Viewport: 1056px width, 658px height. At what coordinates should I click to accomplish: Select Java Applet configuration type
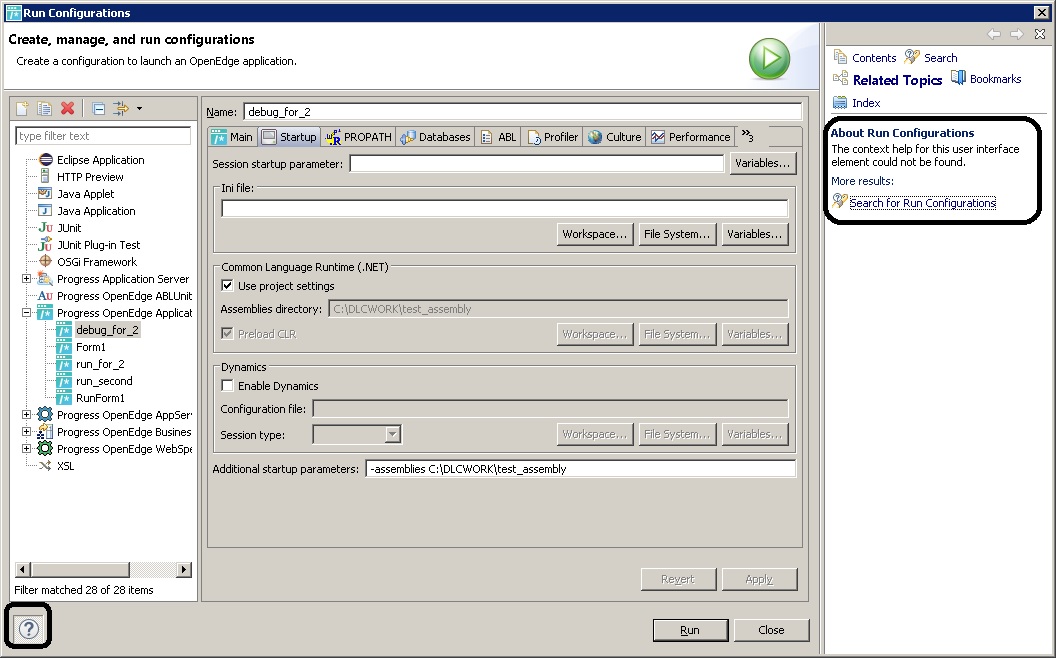click(86, 194)
